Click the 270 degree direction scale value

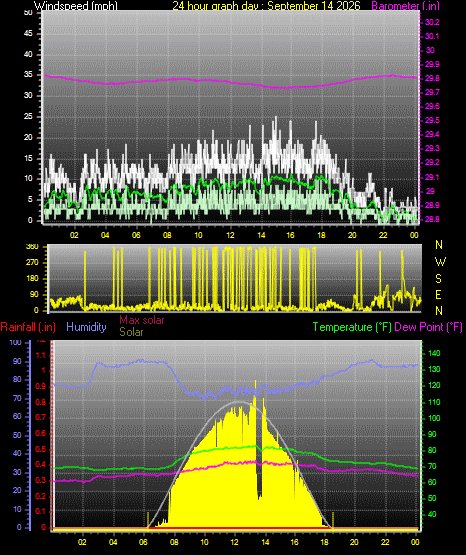[x=32, y=263]
